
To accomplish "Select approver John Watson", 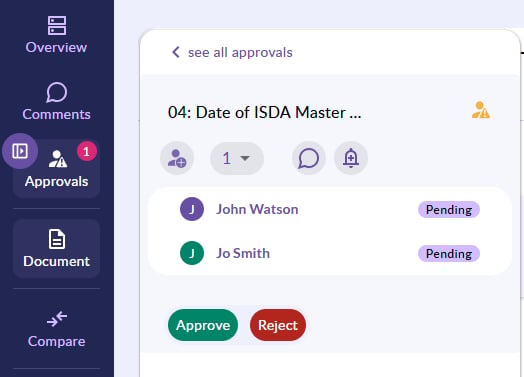I will click(x=257, y=209).
